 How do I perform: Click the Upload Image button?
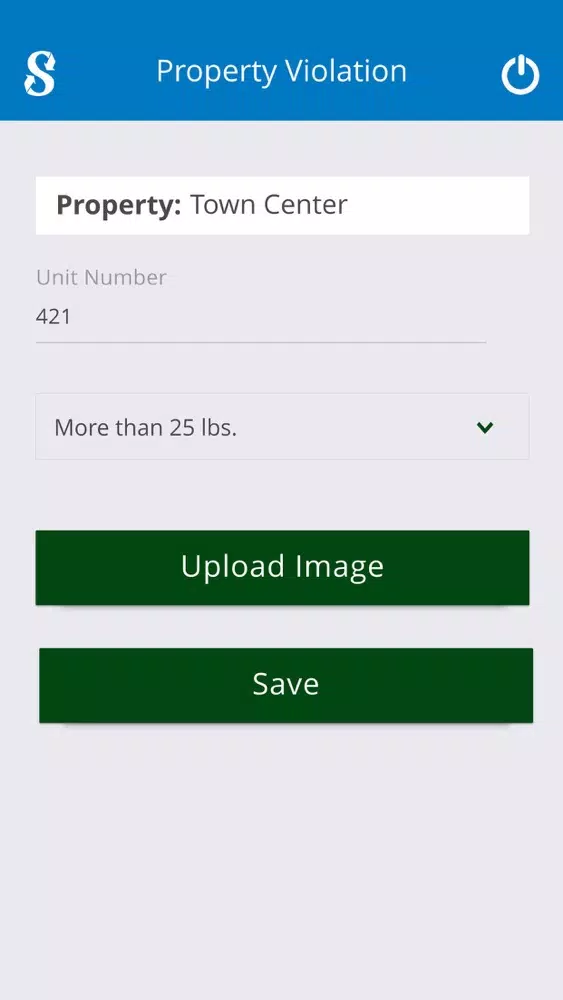pos(282,568)
